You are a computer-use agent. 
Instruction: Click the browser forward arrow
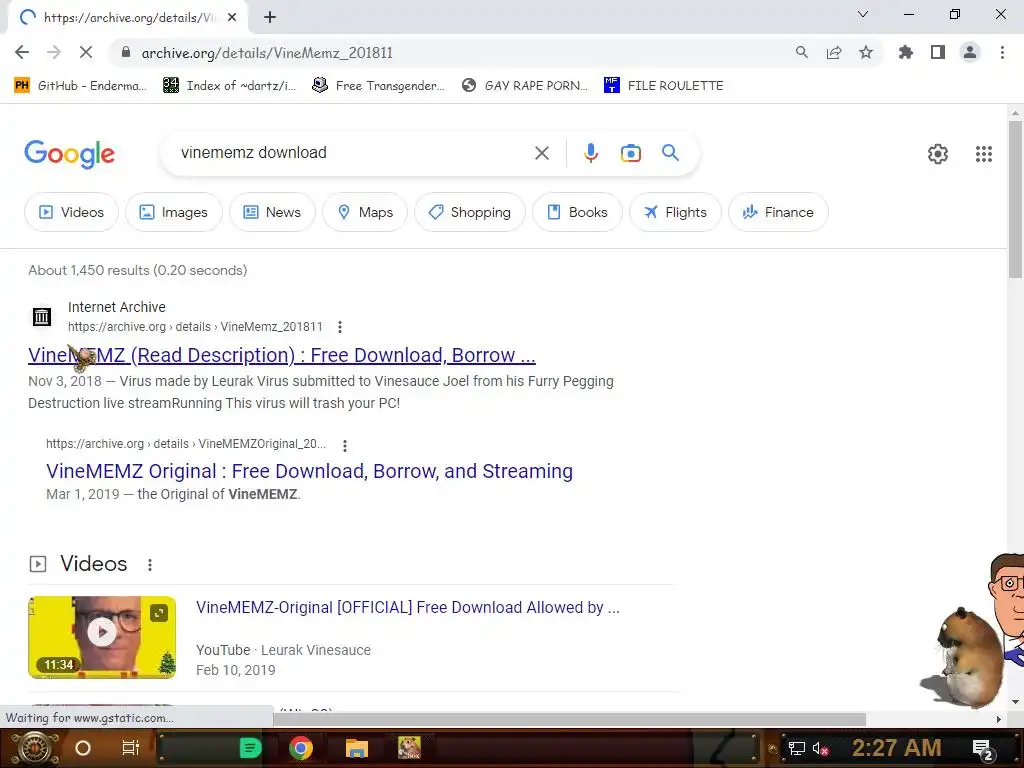tap(54, 52)
